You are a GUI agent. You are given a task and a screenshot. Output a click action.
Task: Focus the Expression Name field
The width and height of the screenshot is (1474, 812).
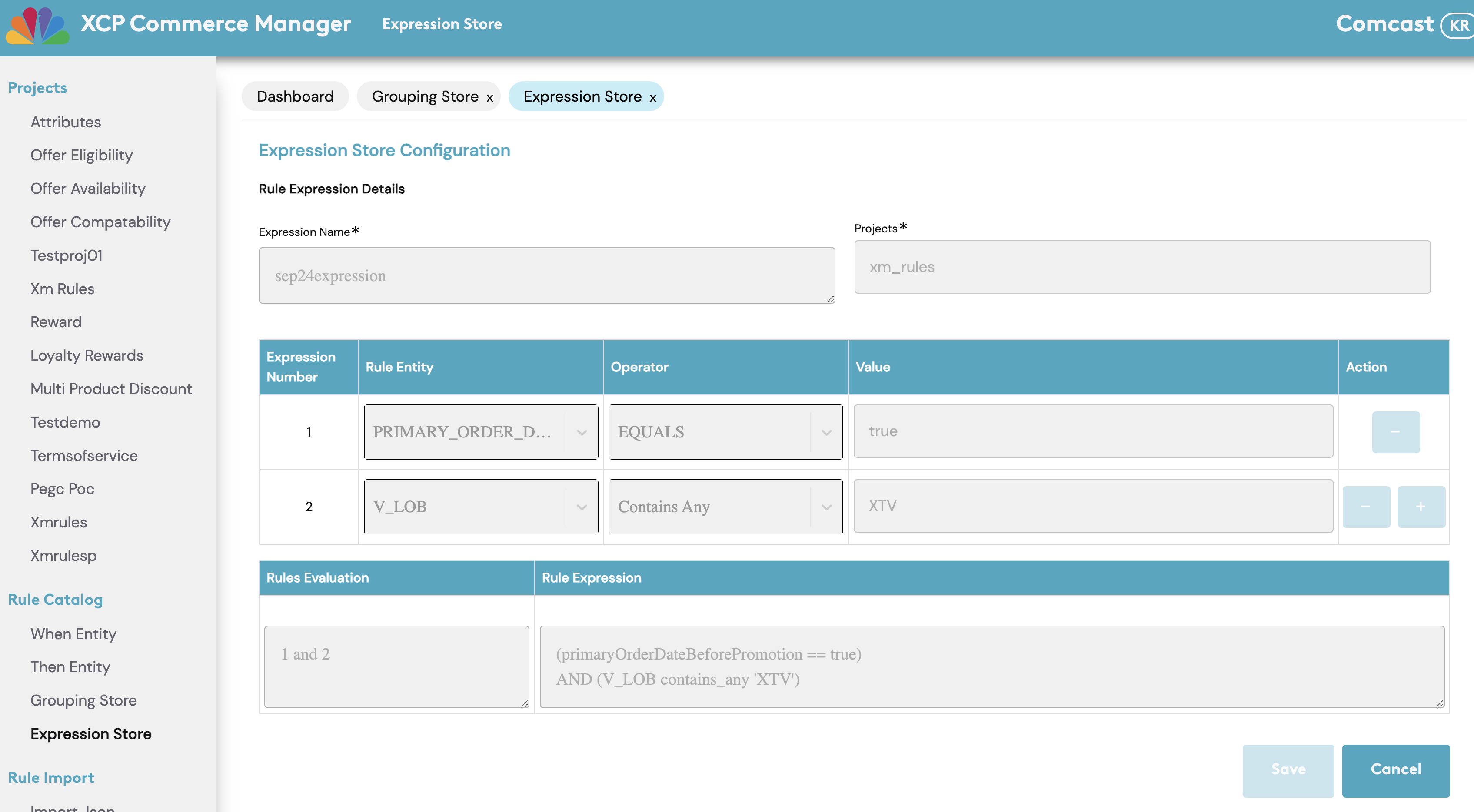(x=546, y=275)
